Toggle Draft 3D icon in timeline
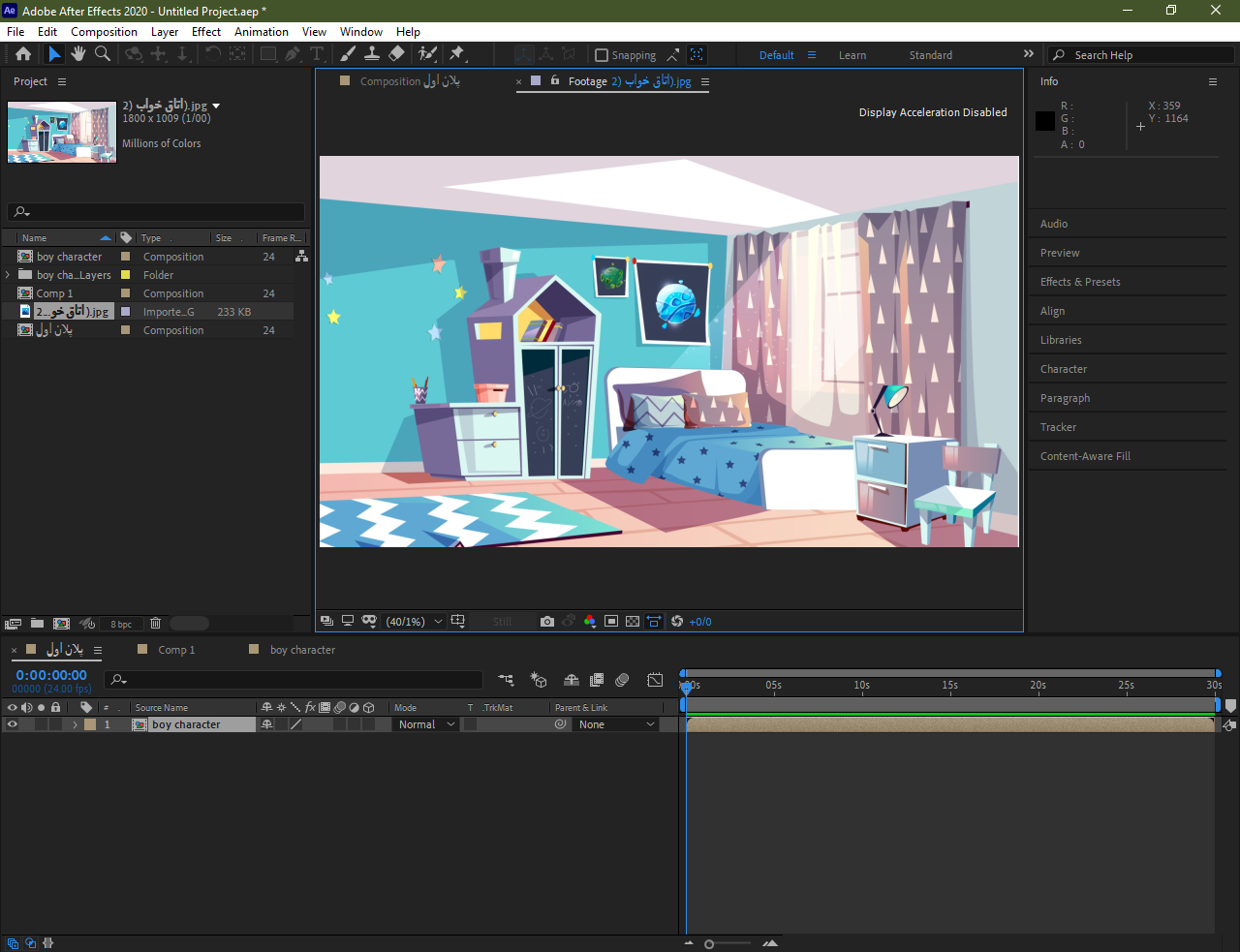This screenshot has height=952, width=1240. point(539,680)
